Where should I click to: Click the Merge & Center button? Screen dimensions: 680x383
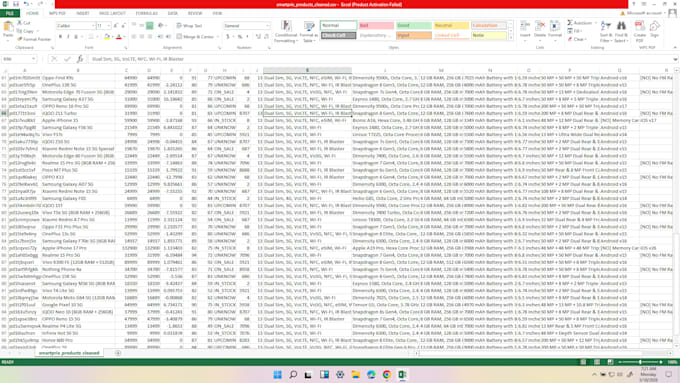(x=195, y=37)
